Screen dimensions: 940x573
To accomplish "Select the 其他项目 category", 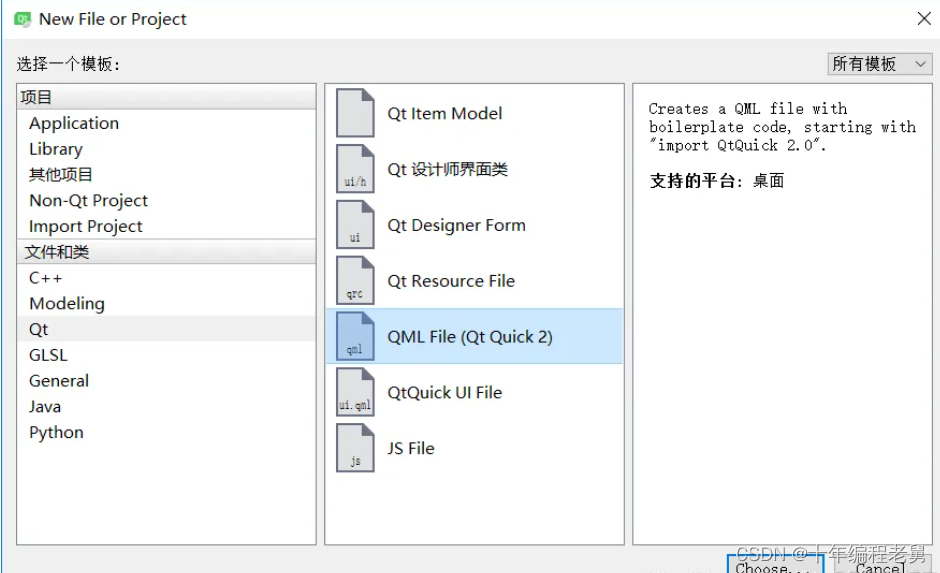I will pyautogui.click(x=166, y=174).
